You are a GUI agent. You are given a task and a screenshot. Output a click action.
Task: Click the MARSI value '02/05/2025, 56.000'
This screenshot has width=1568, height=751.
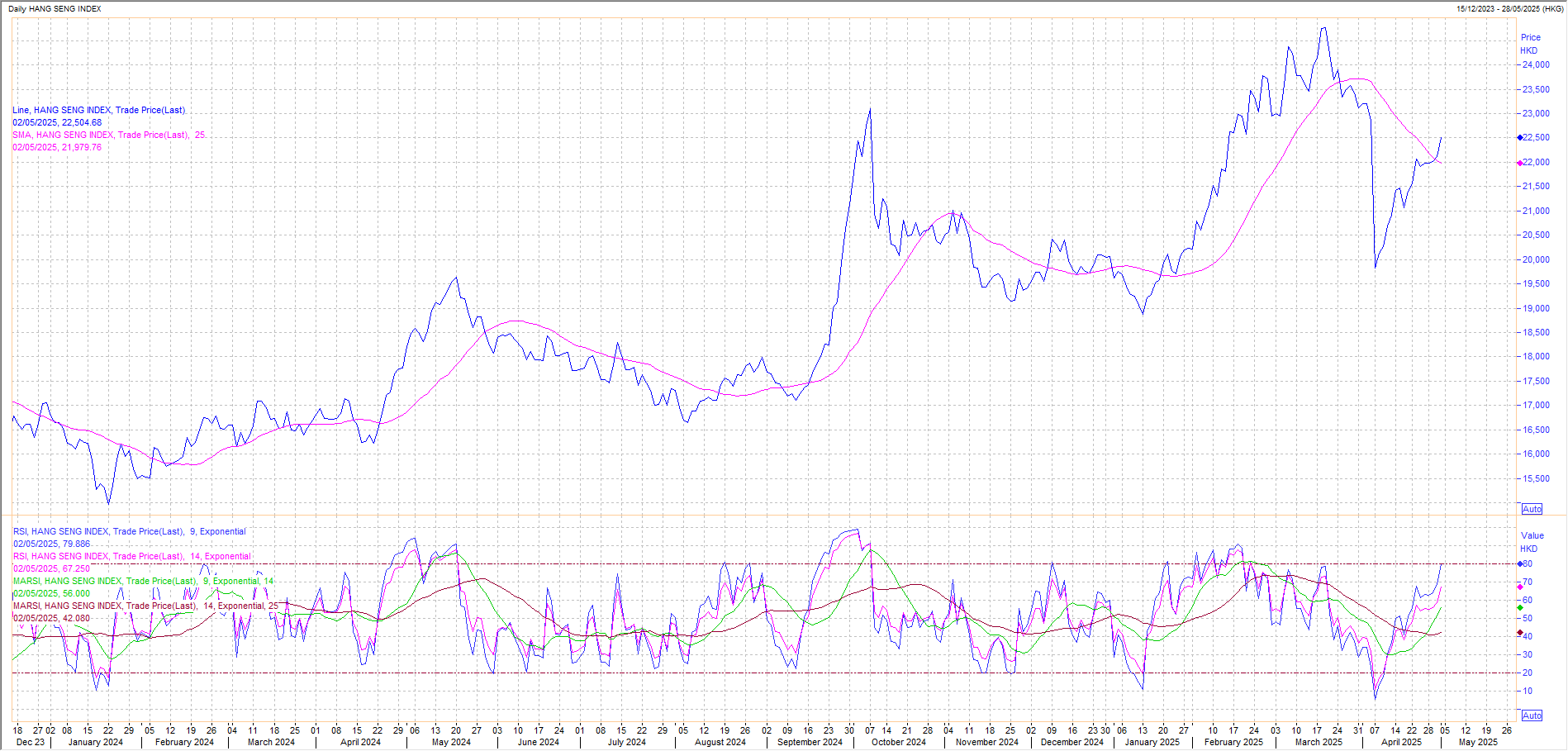tap(51, 593)
